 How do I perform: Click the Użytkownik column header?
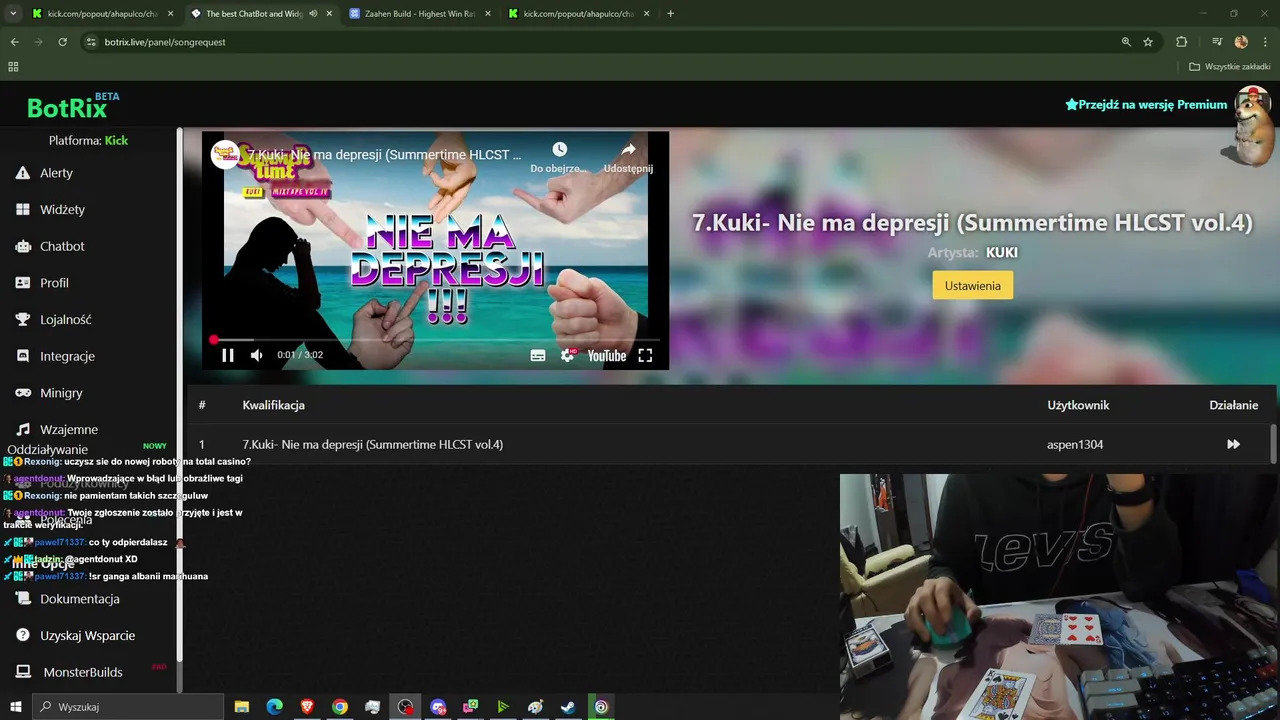(1078, 405)
